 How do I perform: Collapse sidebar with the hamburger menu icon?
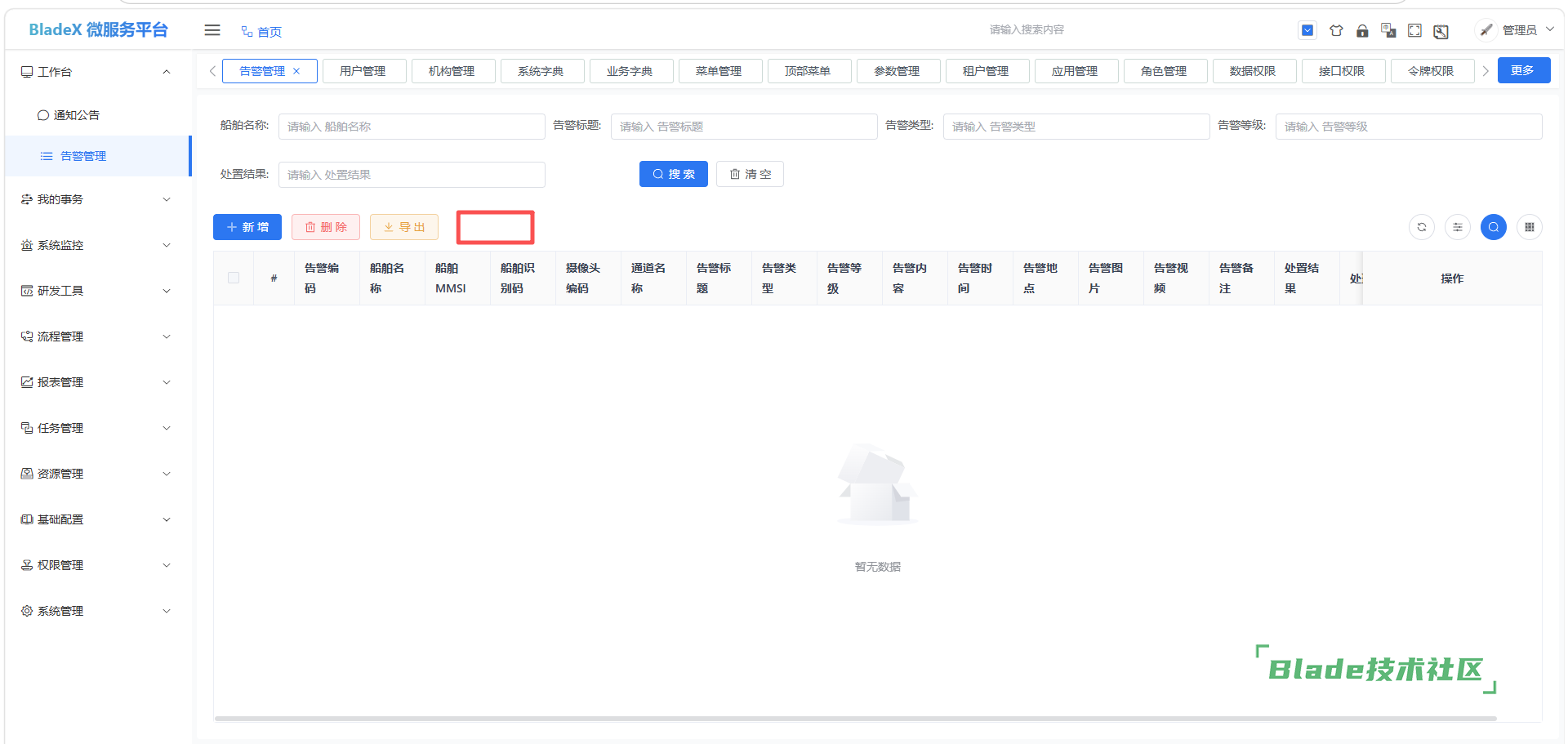tap(212, 30)
